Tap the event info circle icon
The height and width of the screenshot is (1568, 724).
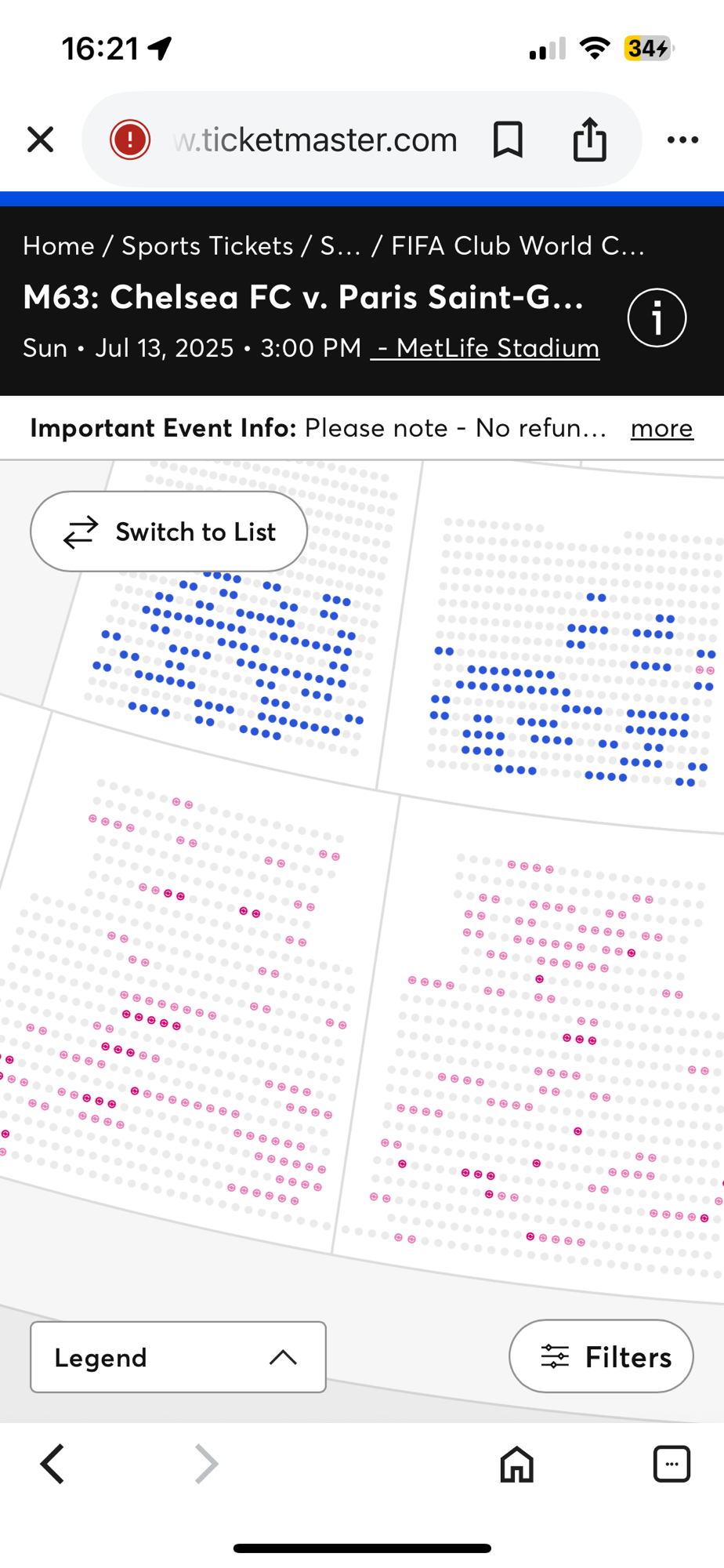click(x=657, y=318)
